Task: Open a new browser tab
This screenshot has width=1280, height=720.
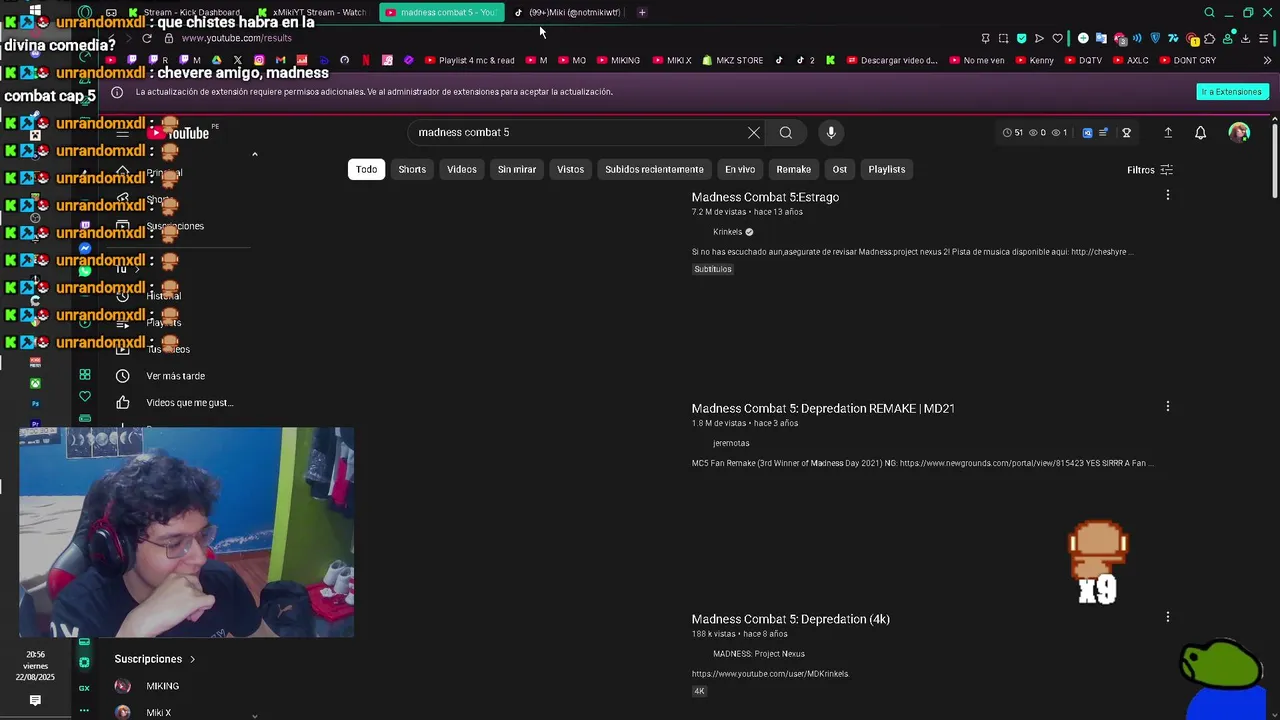Action: click(642, 12)
